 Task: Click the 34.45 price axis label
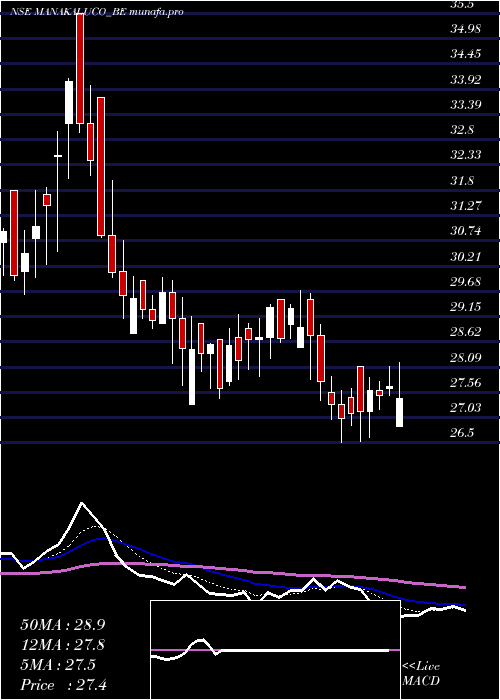point(466,54)
